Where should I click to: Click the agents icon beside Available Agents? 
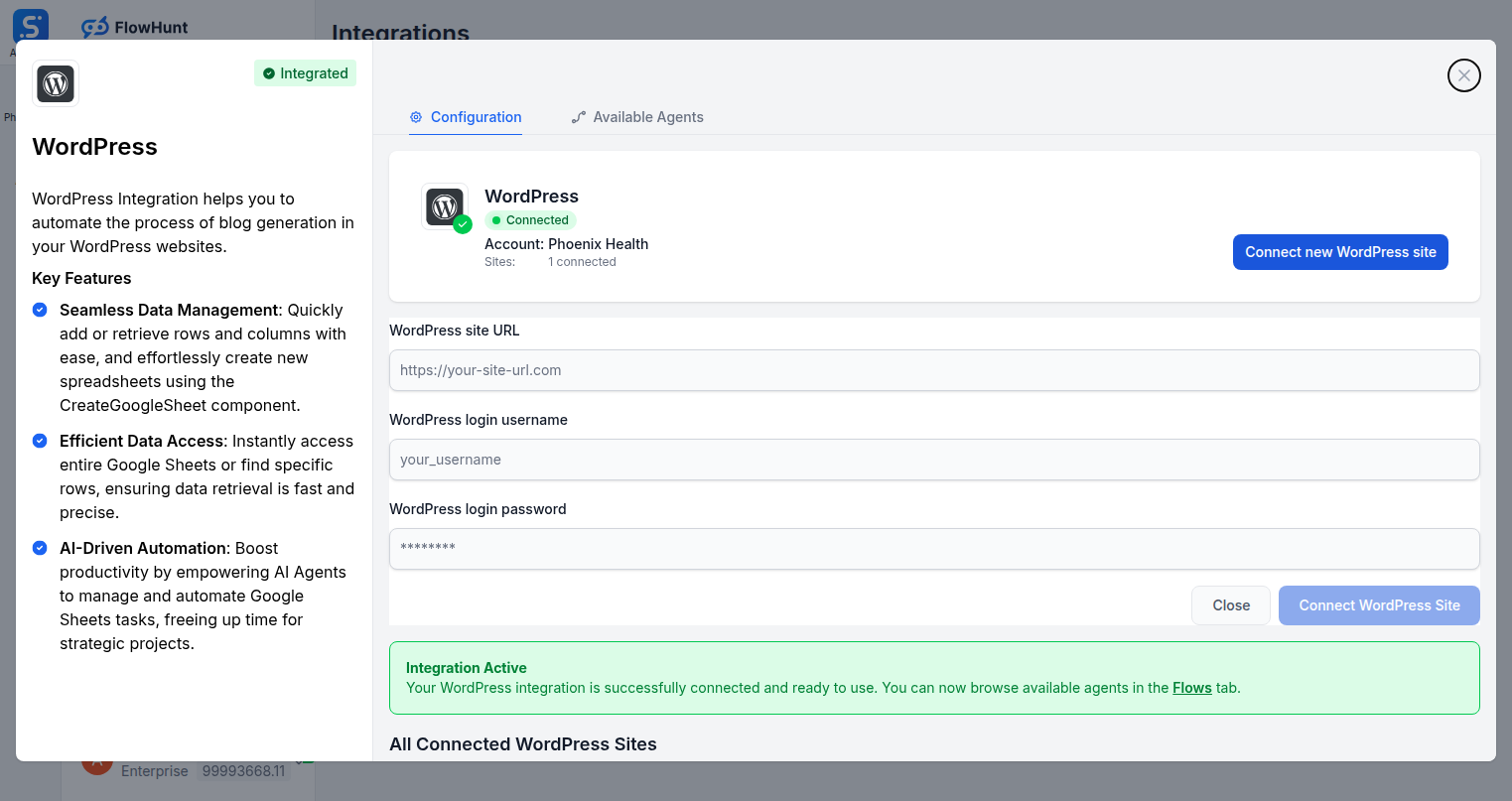click(578, 116)
